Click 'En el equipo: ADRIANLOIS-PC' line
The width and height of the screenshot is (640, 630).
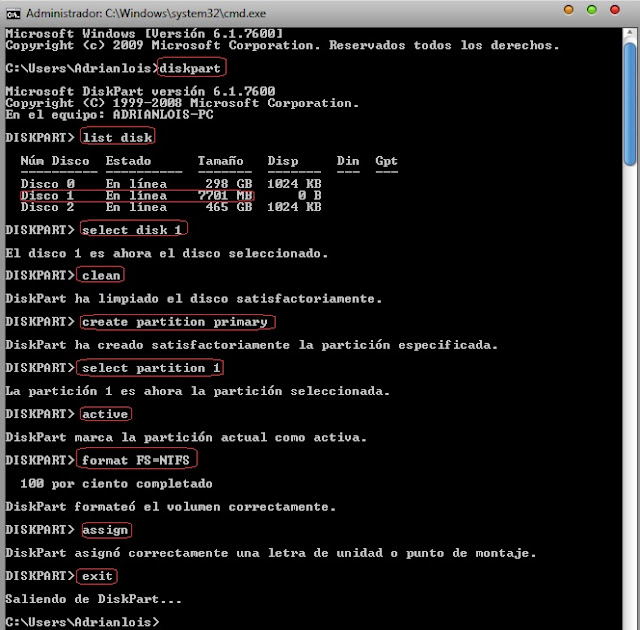click(x=109, y=115)
